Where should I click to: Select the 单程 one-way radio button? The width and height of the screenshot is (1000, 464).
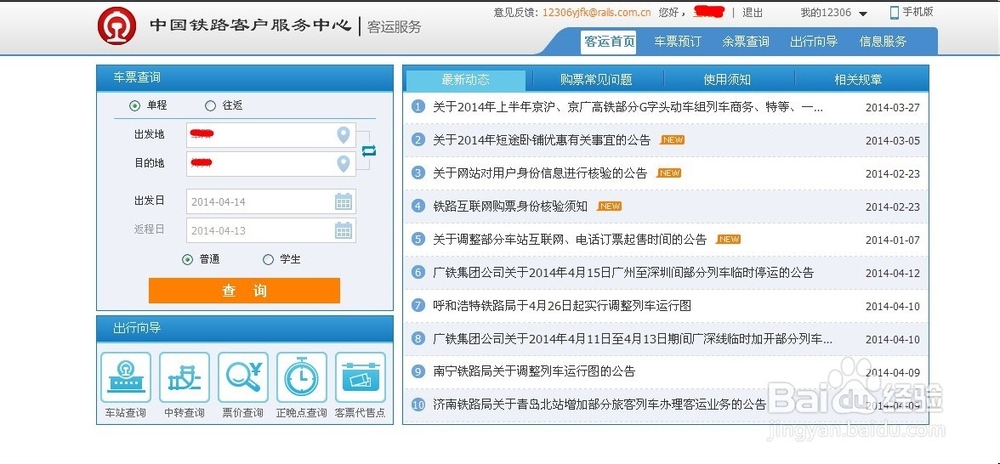(x=135, y=106)
